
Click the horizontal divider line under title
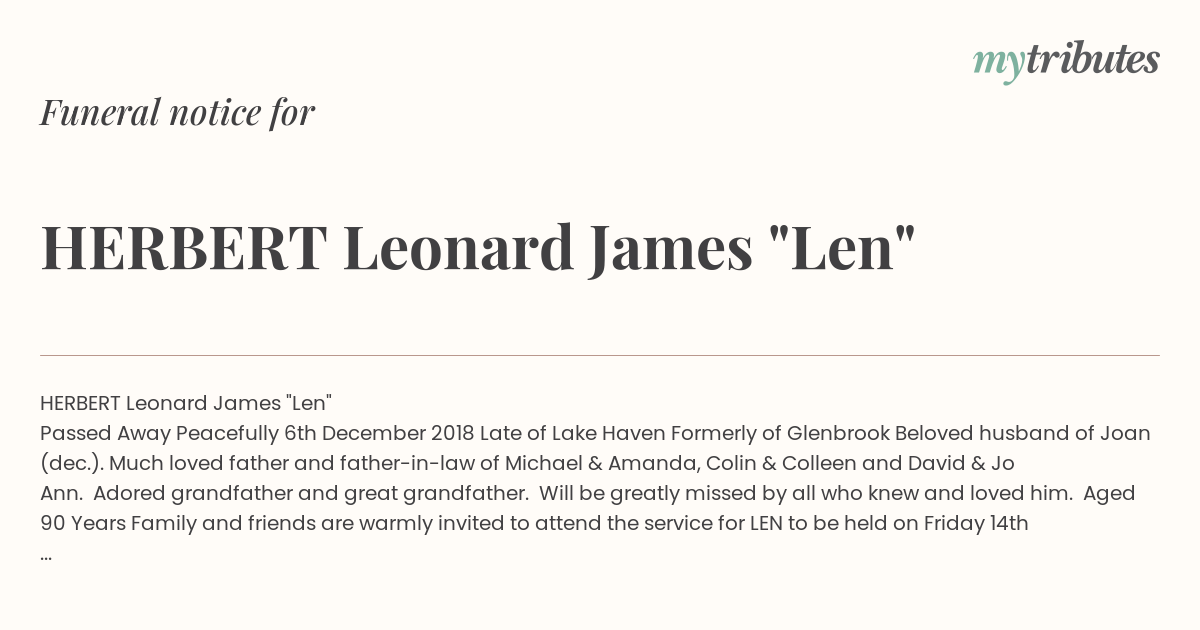tap(600, 355)
